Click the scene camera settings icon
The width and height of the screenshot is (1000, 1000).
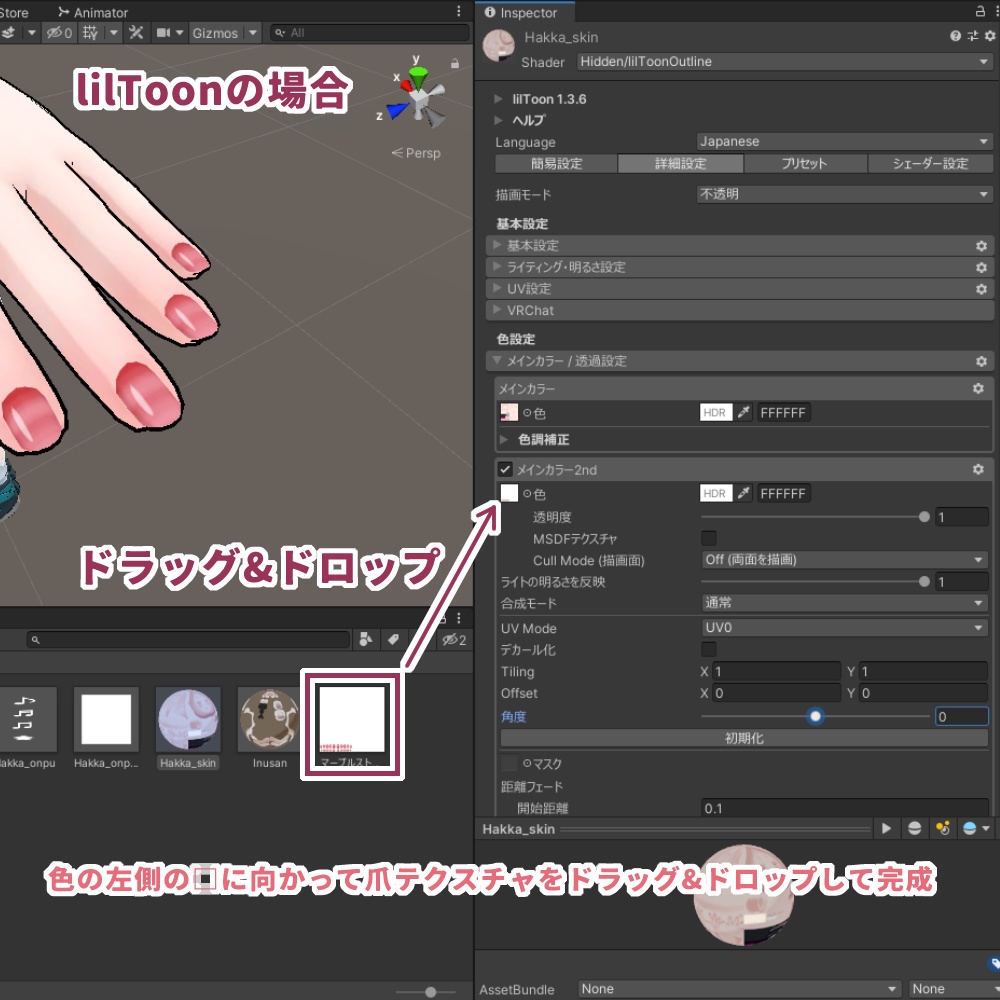(x=165, y=33)
